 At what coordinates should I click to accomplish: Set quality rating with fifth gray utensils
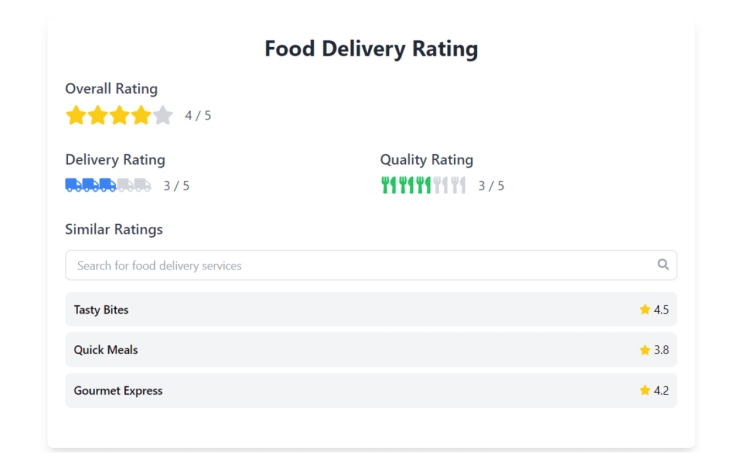pyautogui.click(x=458, y=185)
